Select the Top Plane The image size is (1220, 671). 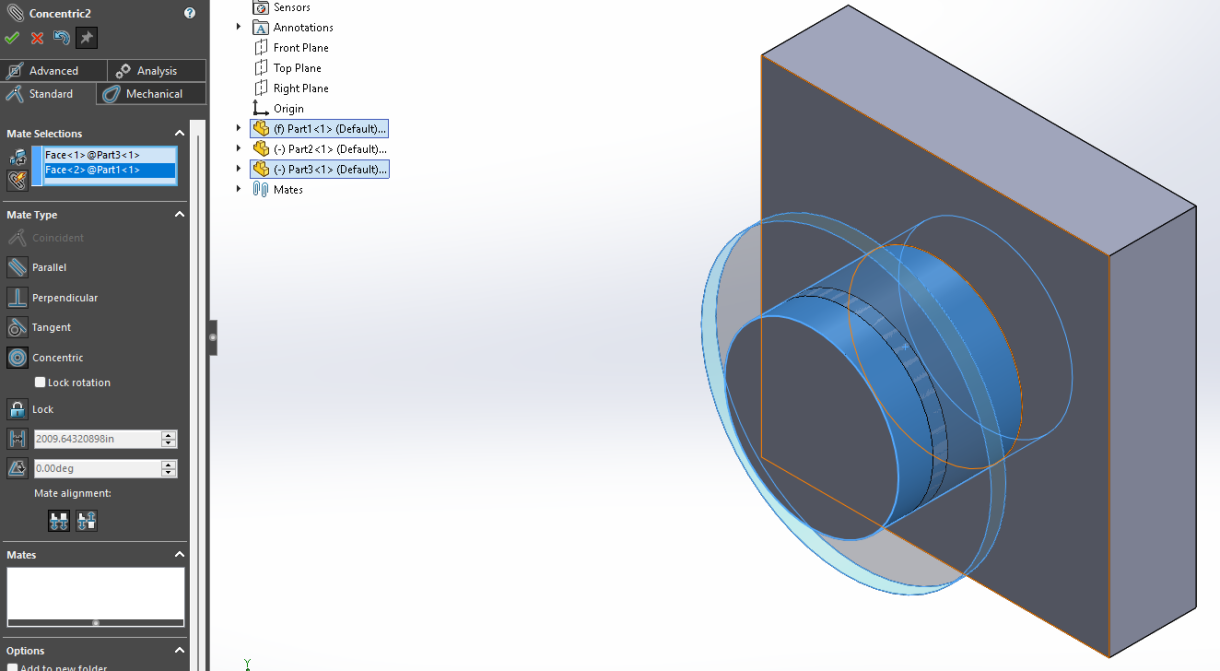click(287, 68)
